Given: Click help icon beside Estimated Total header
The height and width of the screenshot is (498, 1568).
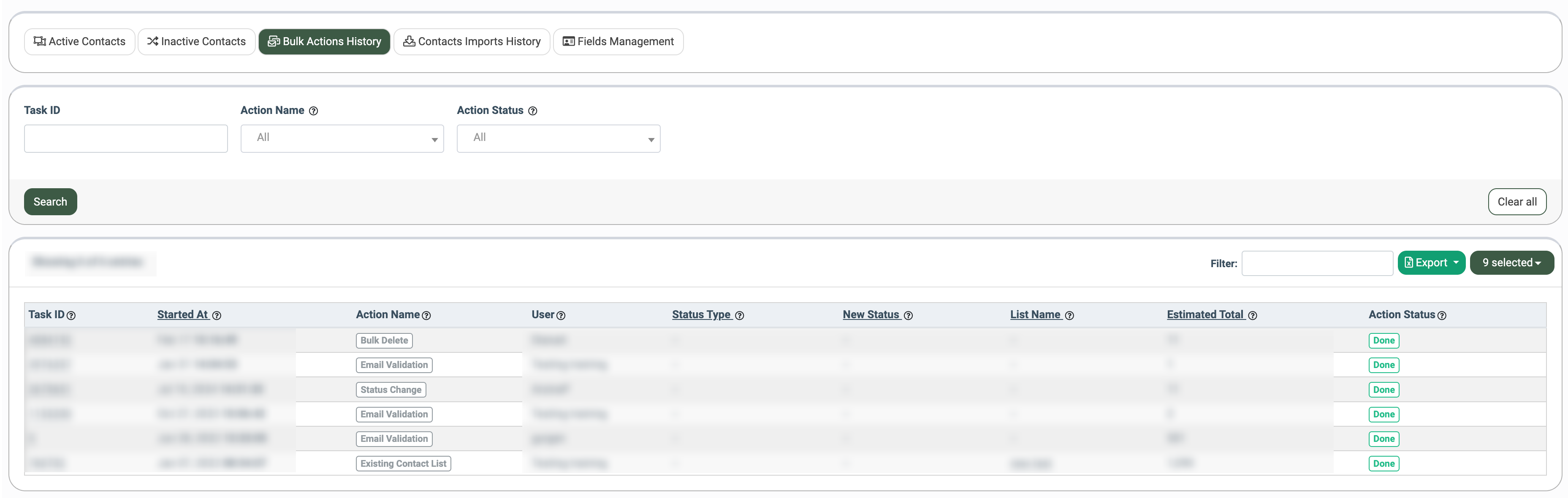Looking at the screenshot, I should coord(1253,315).
